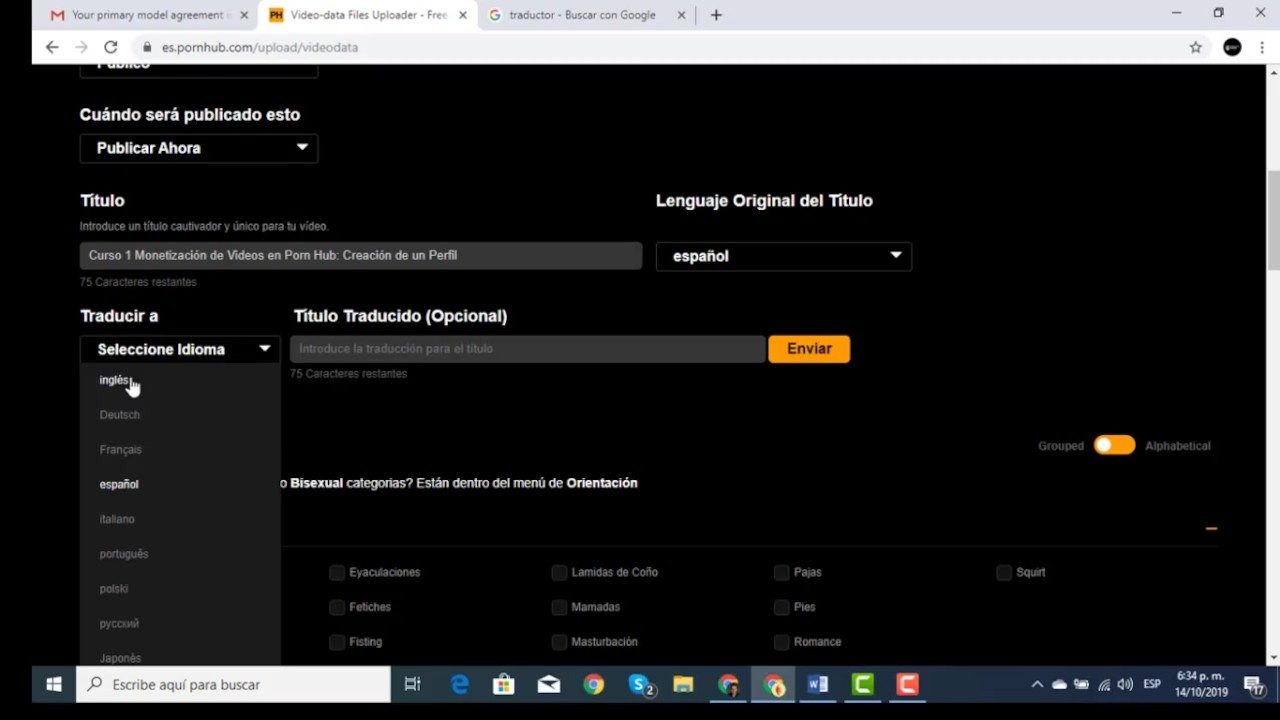Choose Deutsch from the language dropdown
Screen dimensions: 1280x720
[120, 415]
